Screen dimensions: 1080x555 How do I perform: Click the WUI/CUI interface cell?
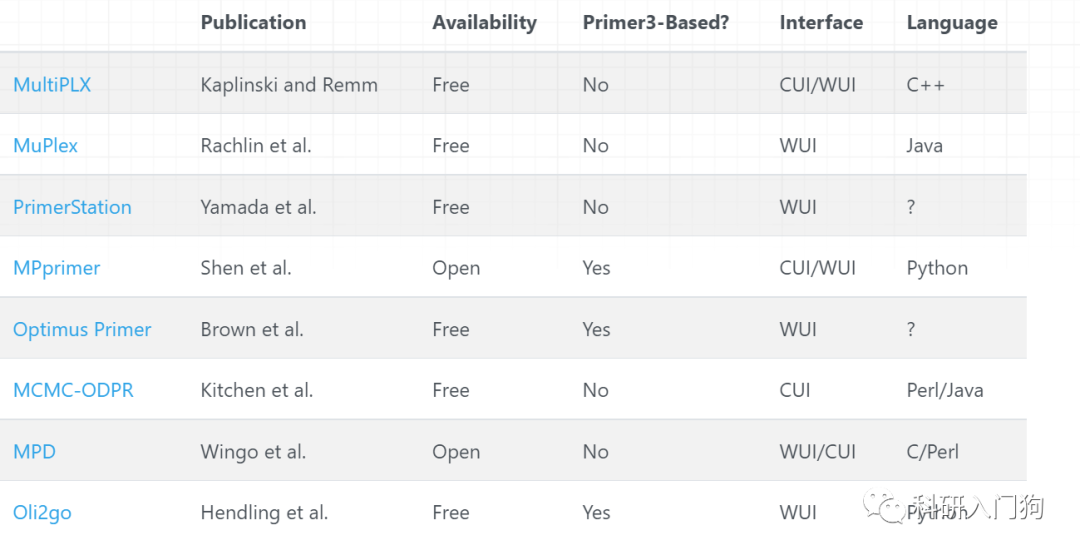pos(817,451)
